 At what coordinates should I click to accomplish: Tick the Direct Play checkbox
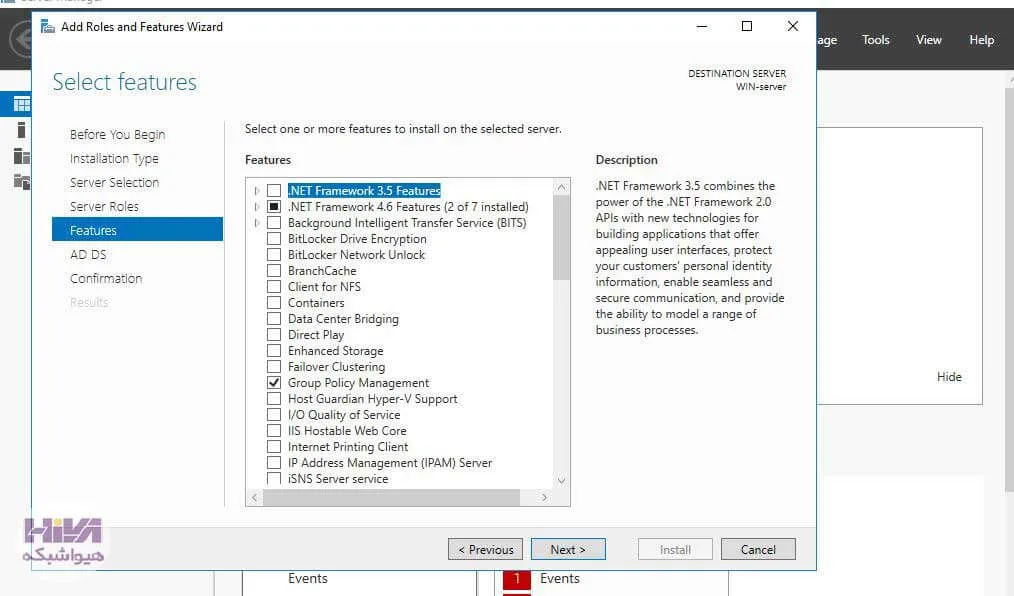(274, 335)
